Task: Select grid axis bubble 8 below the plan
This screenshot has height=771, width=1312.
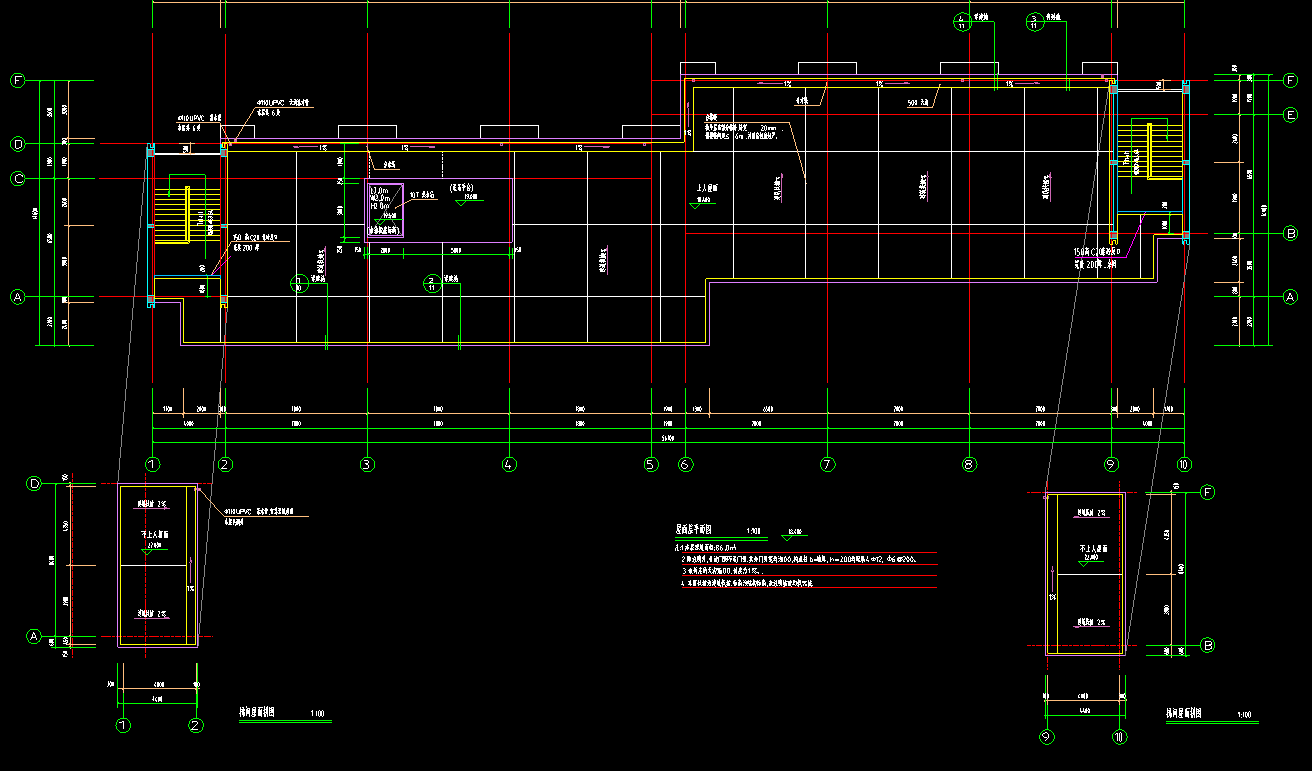Action: pos(968,464)
